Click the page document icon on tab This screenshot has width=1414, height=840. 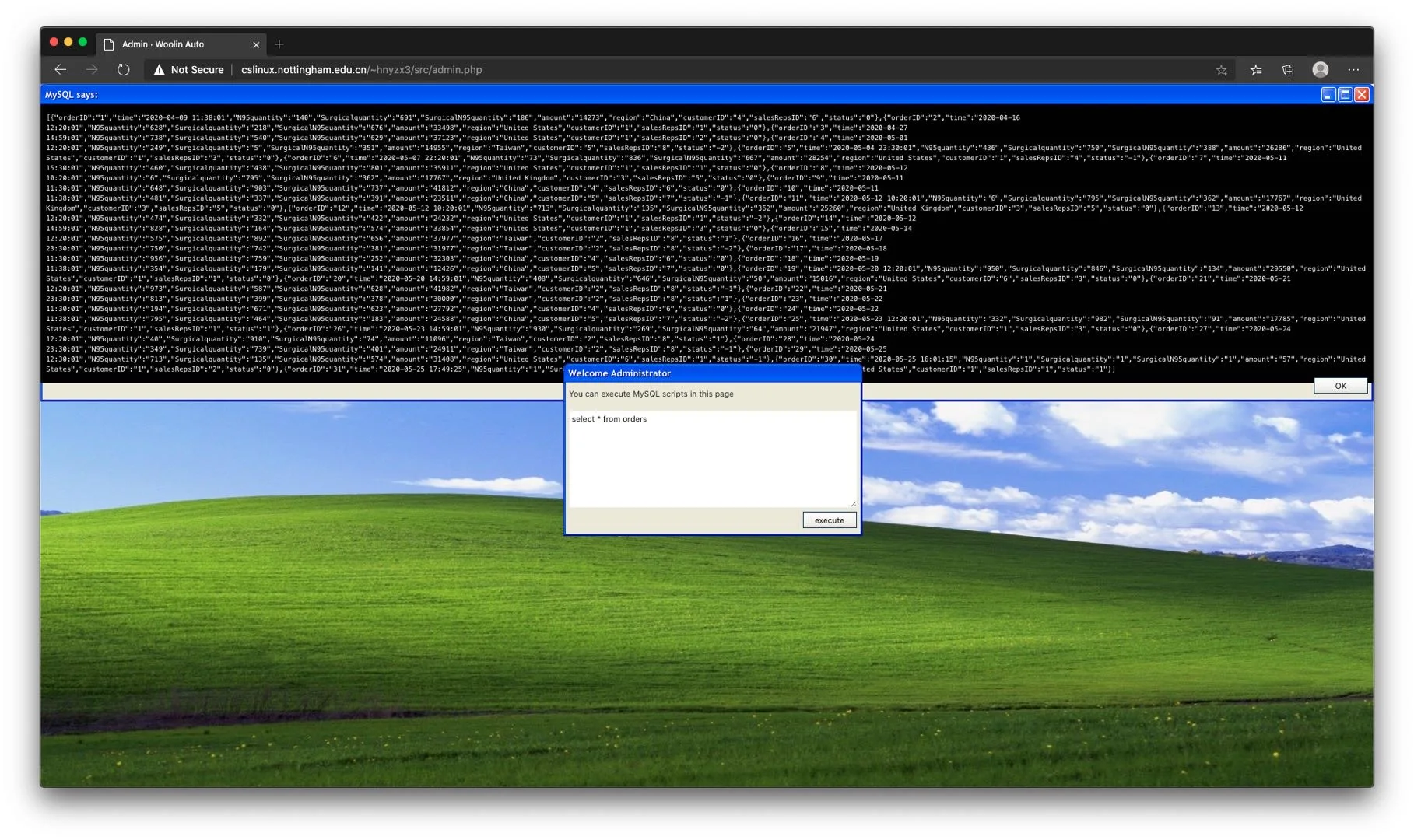(109, 44)
